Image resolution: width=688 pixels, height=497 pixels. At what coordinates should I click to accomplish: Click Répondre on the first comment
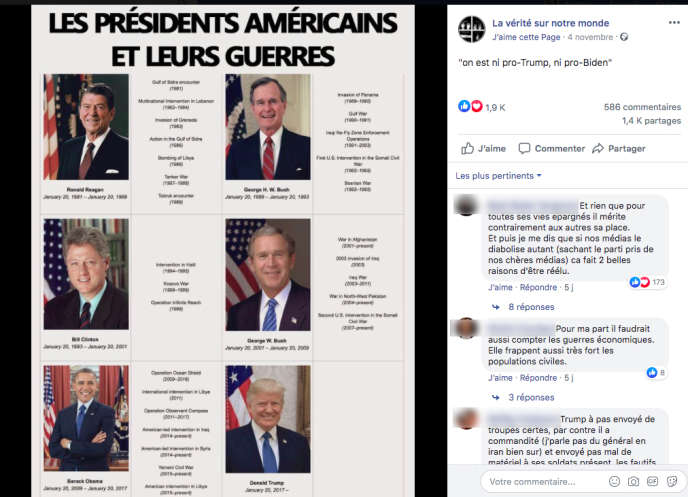(x=539, y=286)
